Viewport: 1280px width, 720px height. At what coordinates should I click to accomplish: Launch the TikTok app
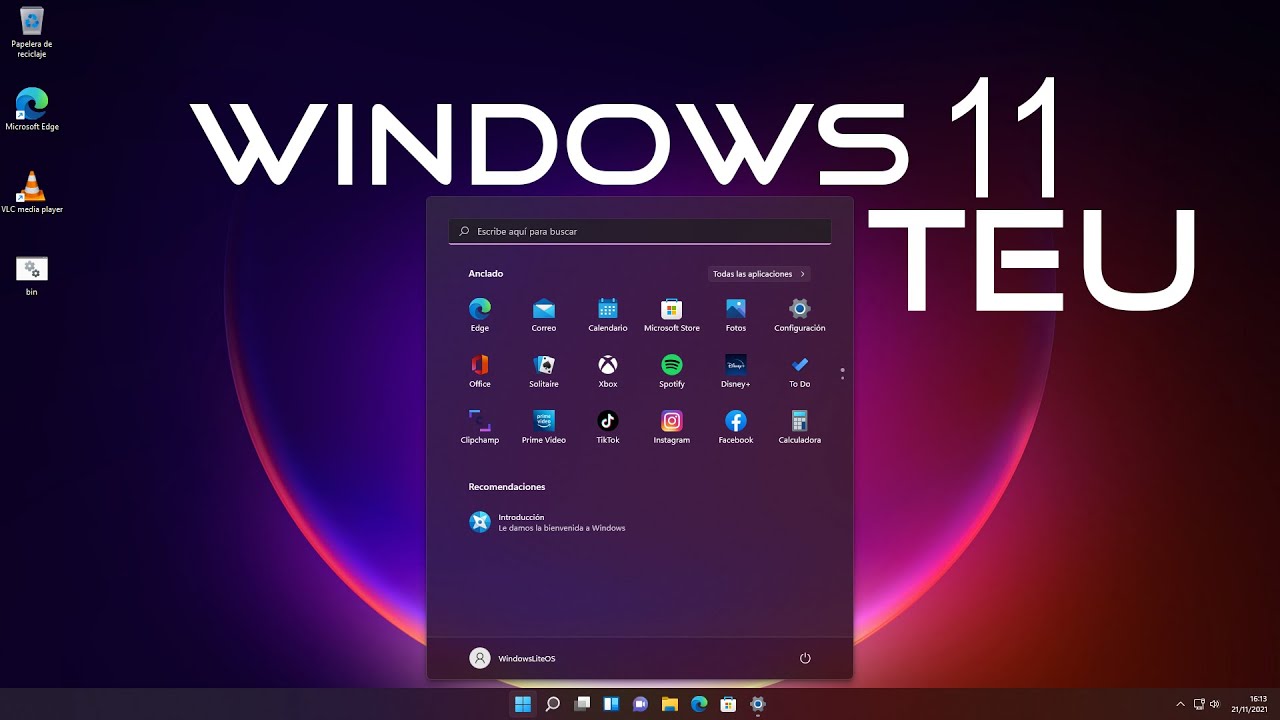tap(608, 426)
